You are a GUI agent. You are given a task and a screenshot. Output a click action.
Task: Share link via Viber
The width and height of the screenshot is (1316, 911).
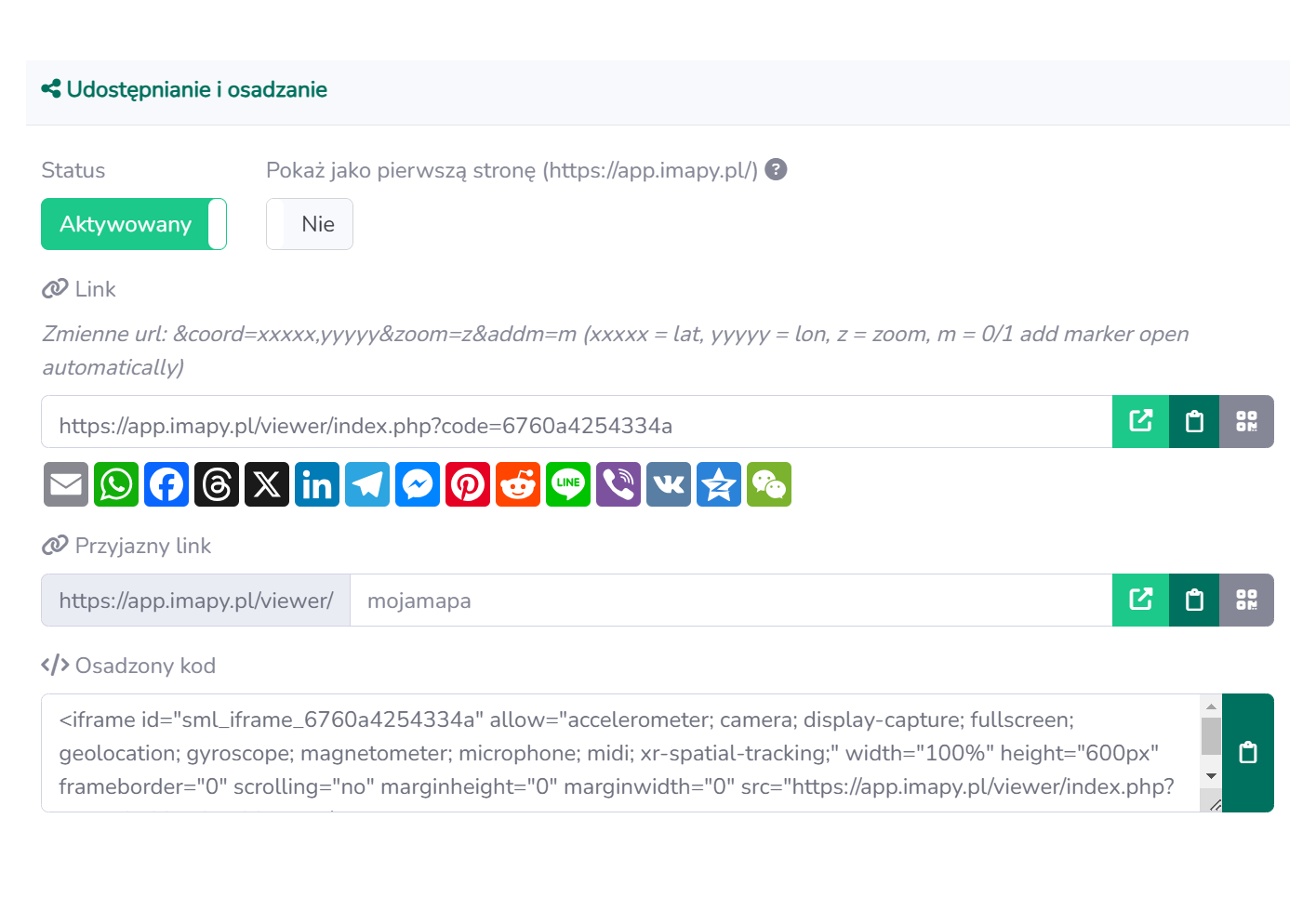[618, 484]
